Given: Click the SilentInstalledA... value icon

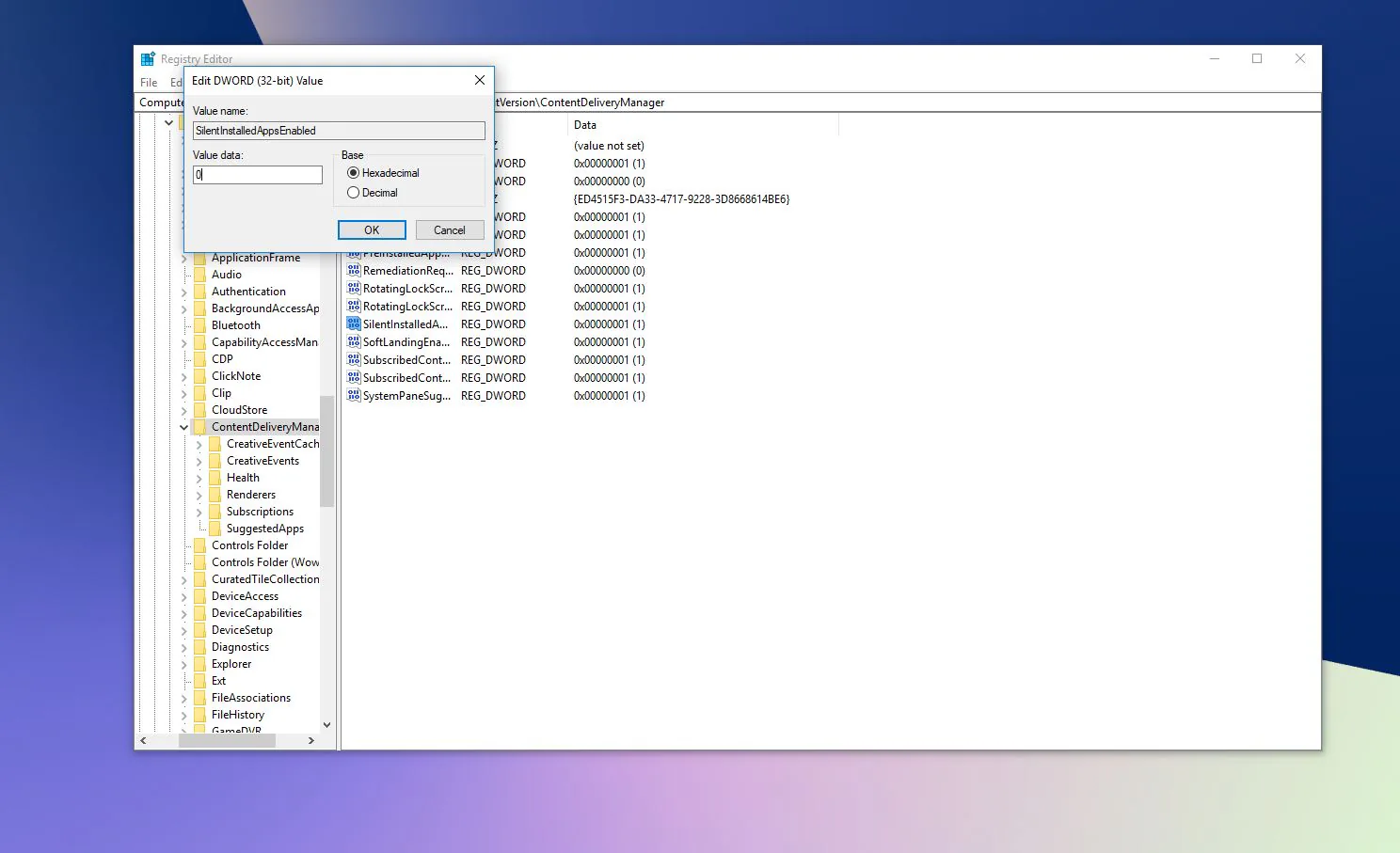Looking at the screenshot, I should click(x=354, y=324).
